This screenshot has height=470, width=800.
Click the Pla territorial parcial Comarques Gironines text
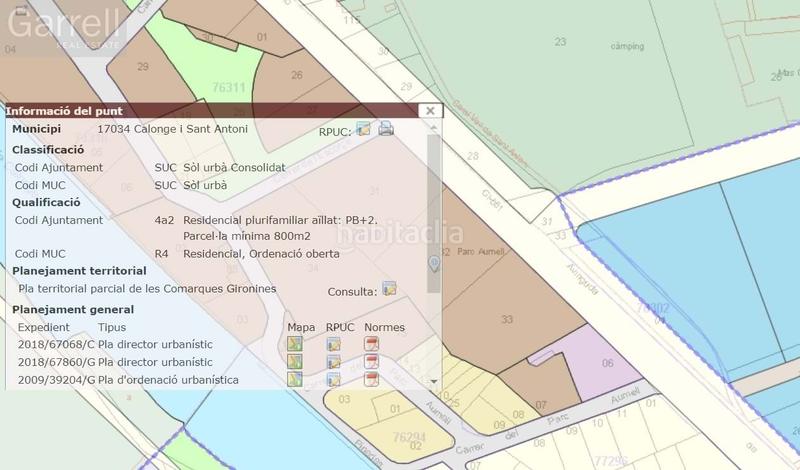pyautogui.click(x=147, y=289)
